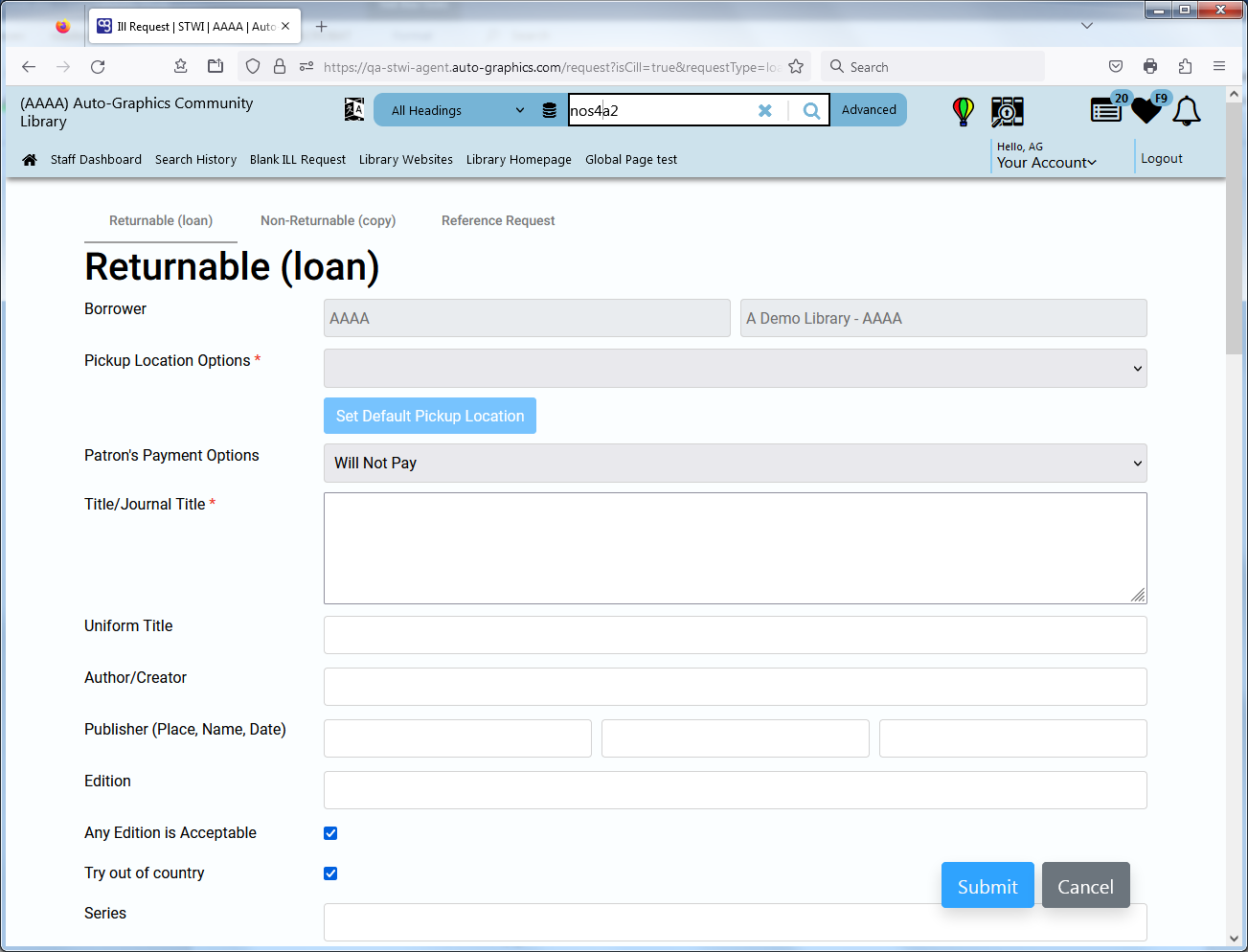Uncheck Any Edition is Acceptable
Image resolution: width=1248 pixels, height=952 pixels.
click(330, 833)
